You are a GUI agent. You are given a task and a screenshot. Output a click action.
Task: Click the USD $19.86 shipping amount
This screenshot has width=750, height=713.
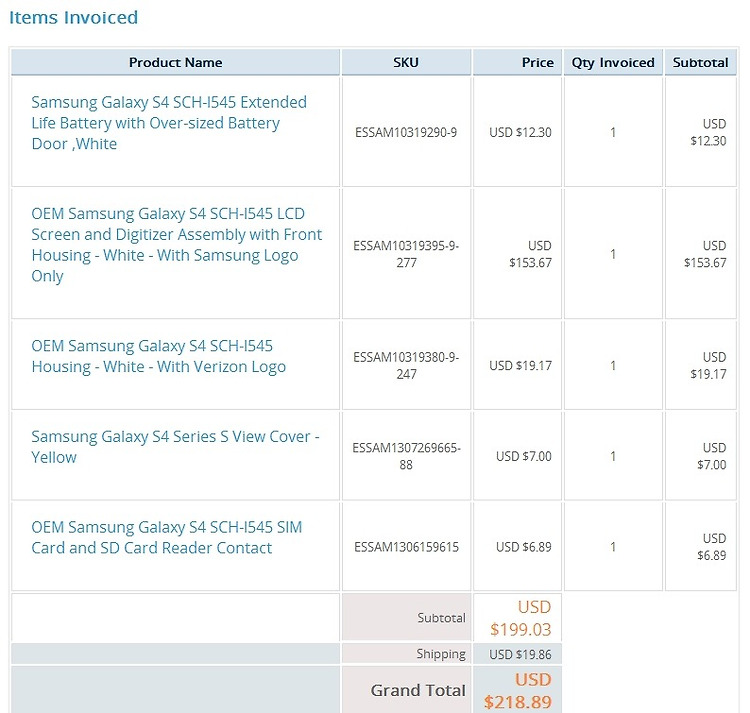coord(520,655)
